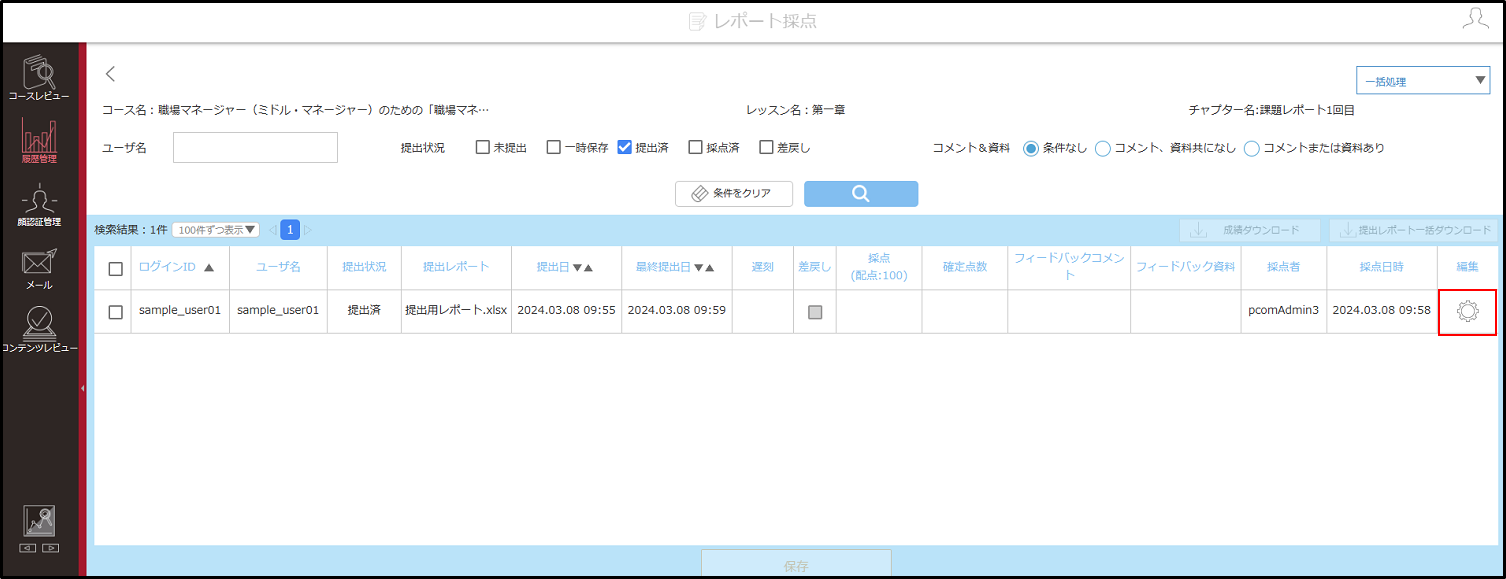The image size is (1506, 579).
Task: Uncheck the 提出済 checkbox
Action: [x=625, y=147]
